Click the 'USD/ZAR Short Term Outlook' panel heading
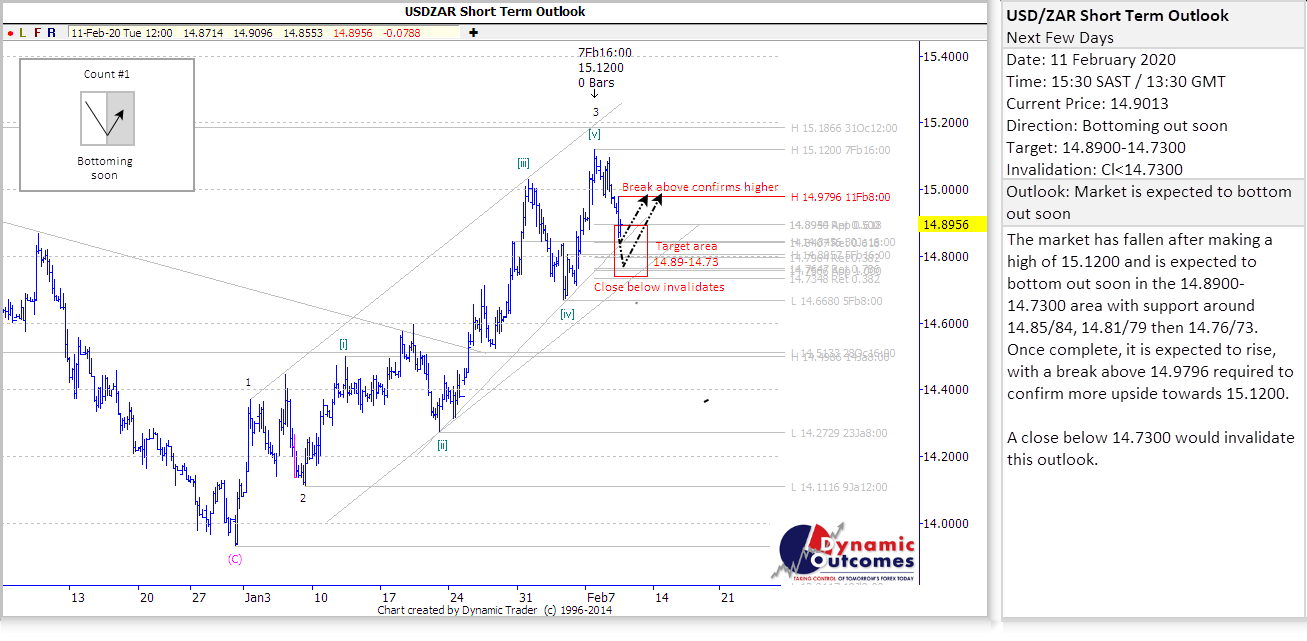Screen dimensions: 1307x641 coord(1118,16)
